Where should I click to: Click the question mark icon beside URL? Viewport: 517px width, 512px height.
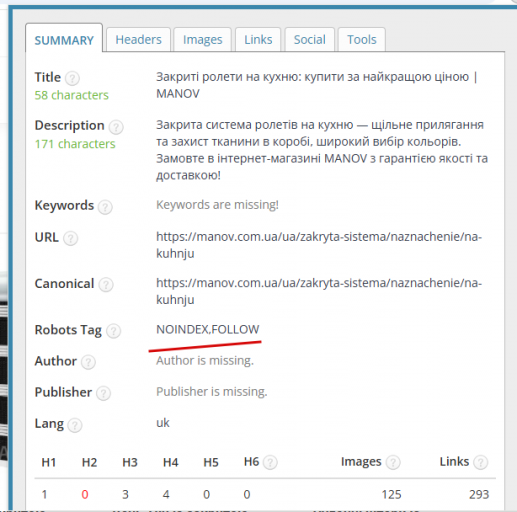[x=70, y=238]
